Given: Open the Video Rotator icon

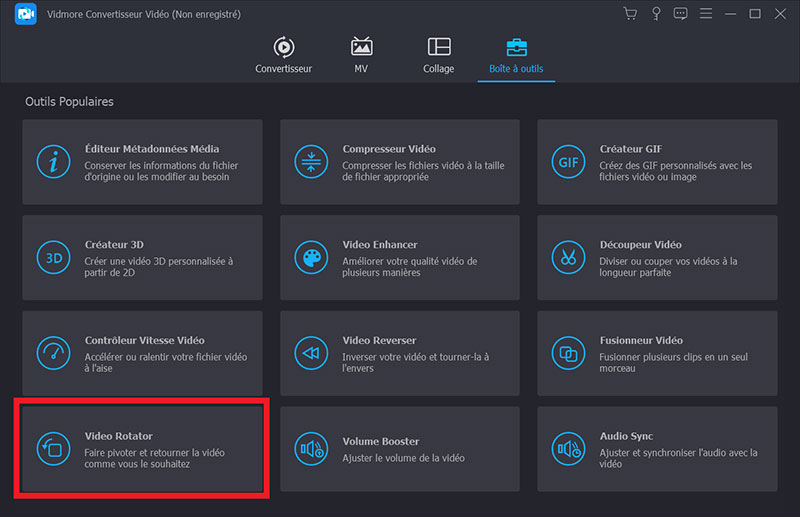Looking at the screenshot, I should pyautogui.click(x=53, y=449).
